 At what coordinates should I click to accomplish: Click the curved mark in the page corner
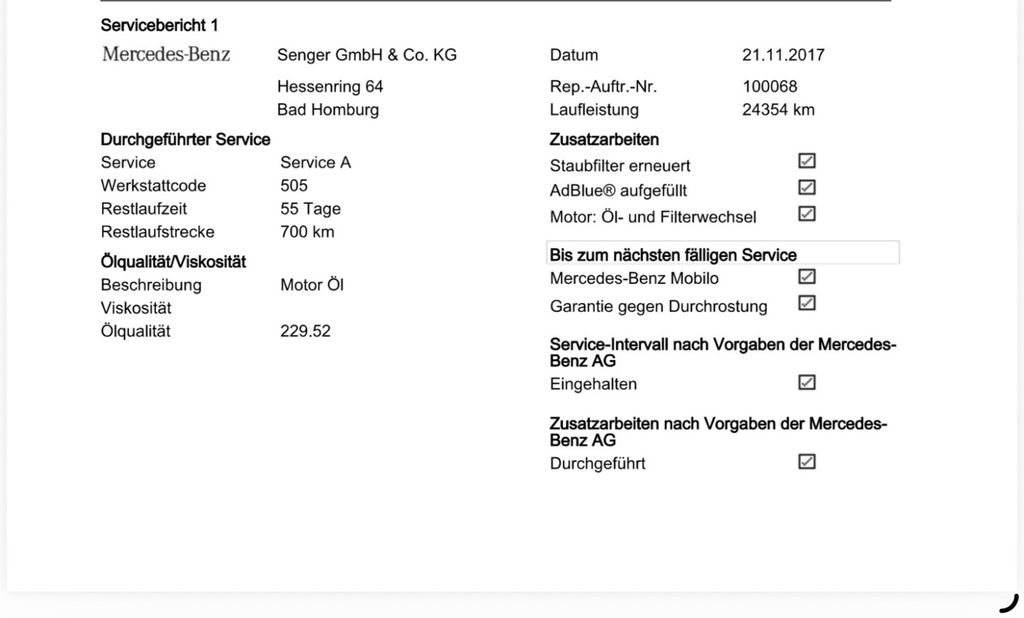coord(1009,603)
